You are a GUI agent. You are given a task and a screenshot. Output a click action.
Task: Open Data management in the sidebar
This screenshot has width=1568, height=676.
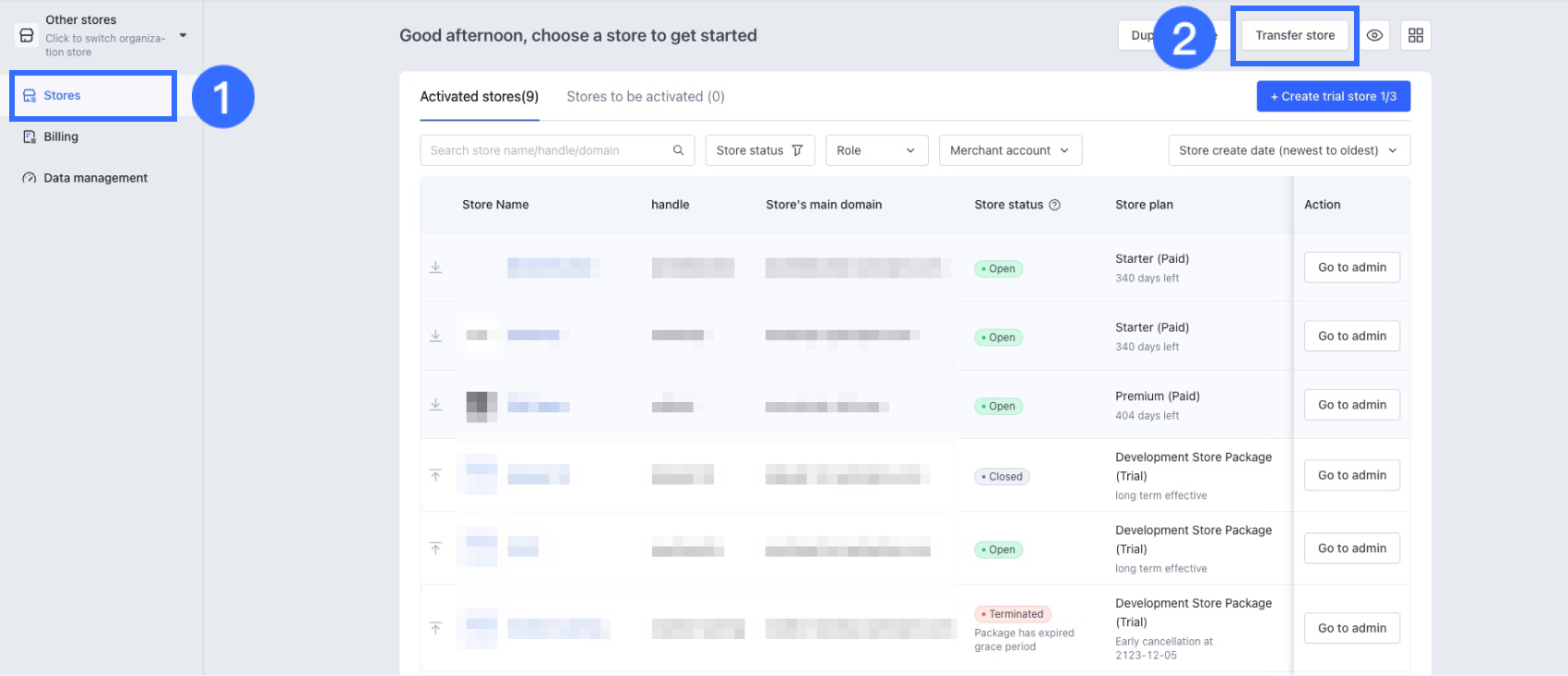point(95,178)
